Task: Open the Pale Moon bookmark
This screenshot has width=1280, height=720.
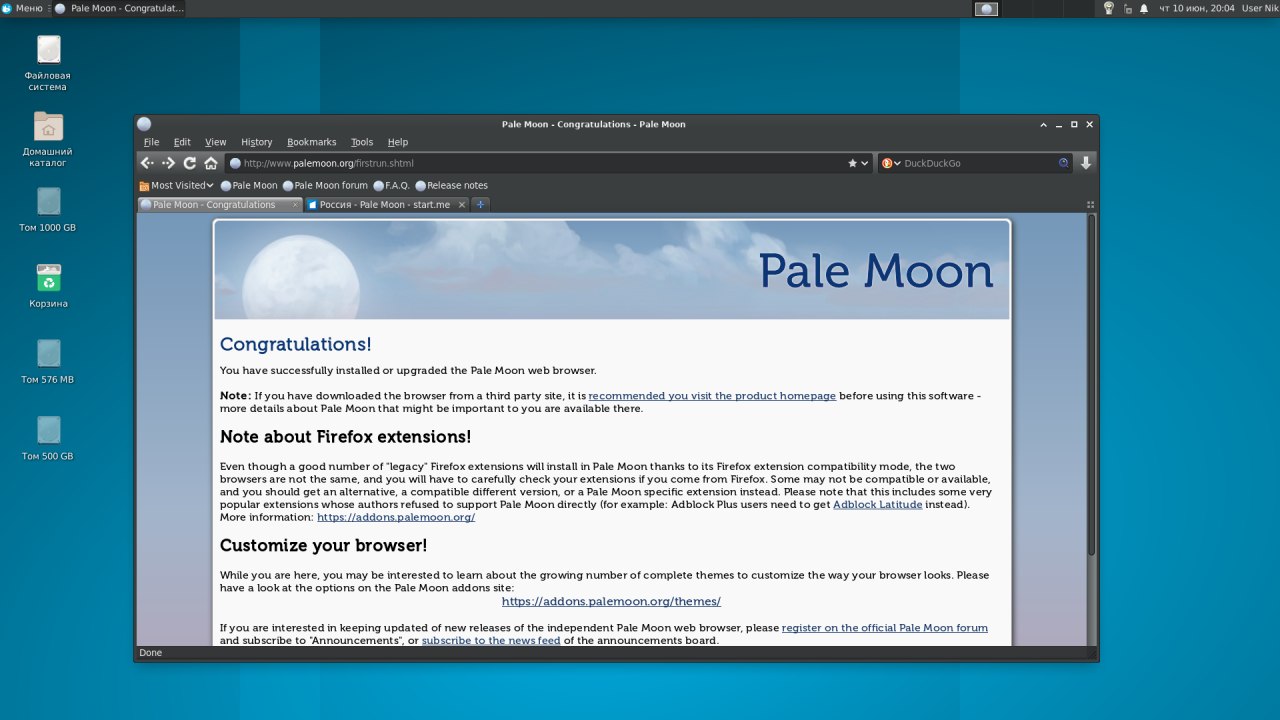Action: (249, 185)
